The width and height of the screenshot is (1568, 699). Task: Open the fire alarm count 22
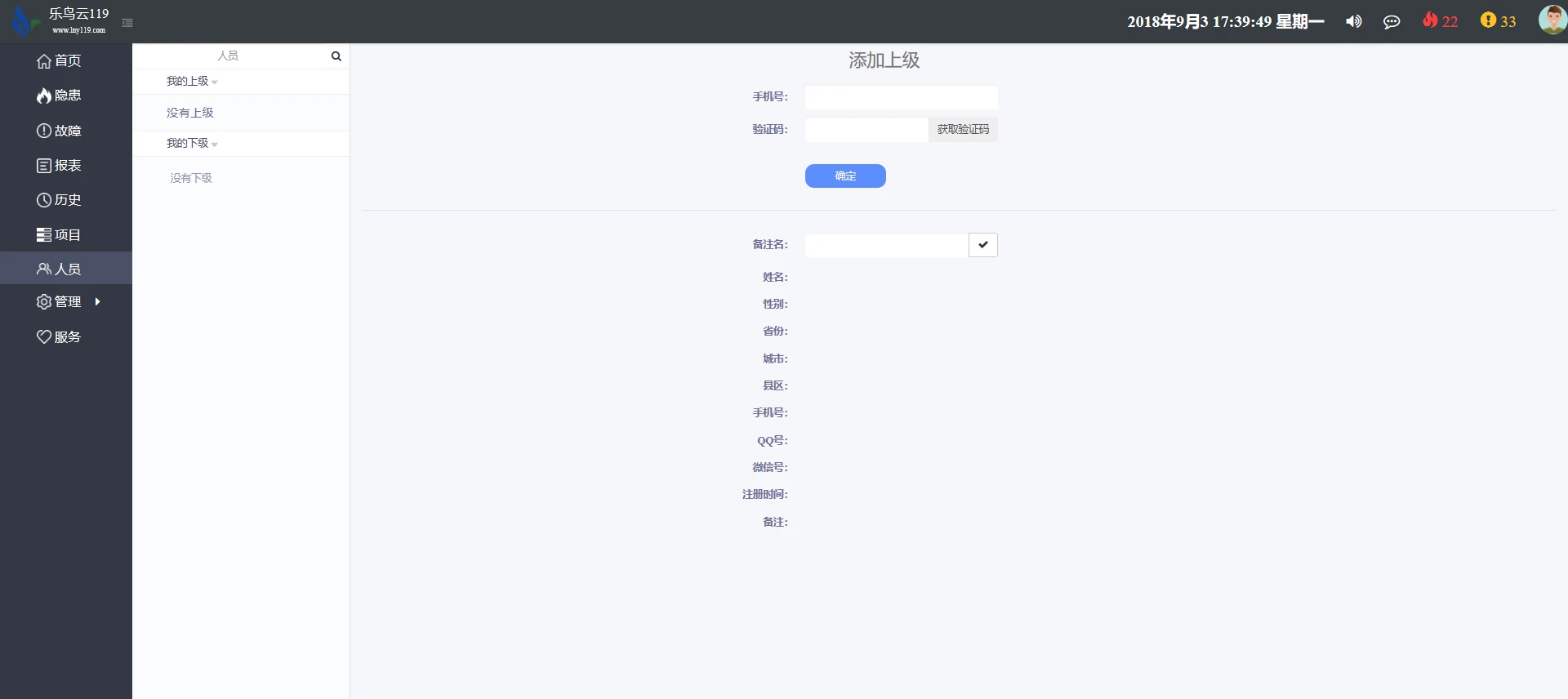click(x=1440, y=21)
